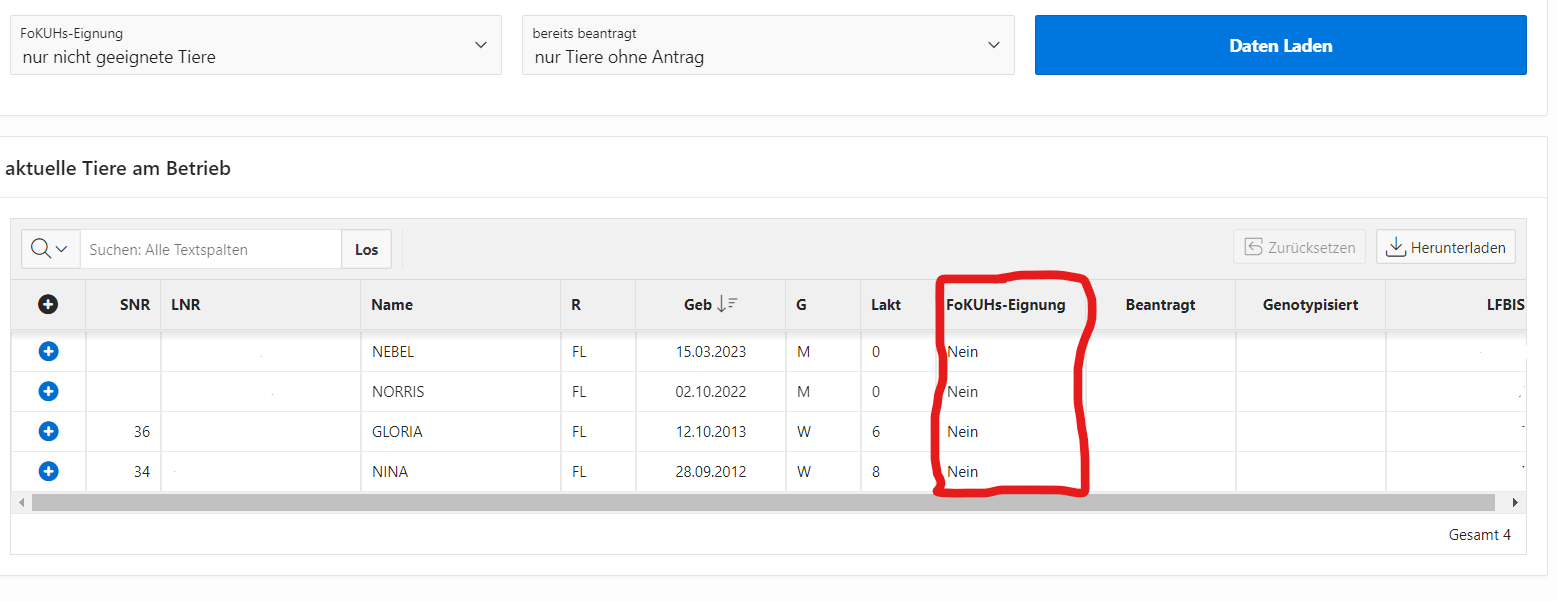Screen dimensions: 1557x601
Task: Click the Zurücksetzen reset button
Action: point(1299,247)
